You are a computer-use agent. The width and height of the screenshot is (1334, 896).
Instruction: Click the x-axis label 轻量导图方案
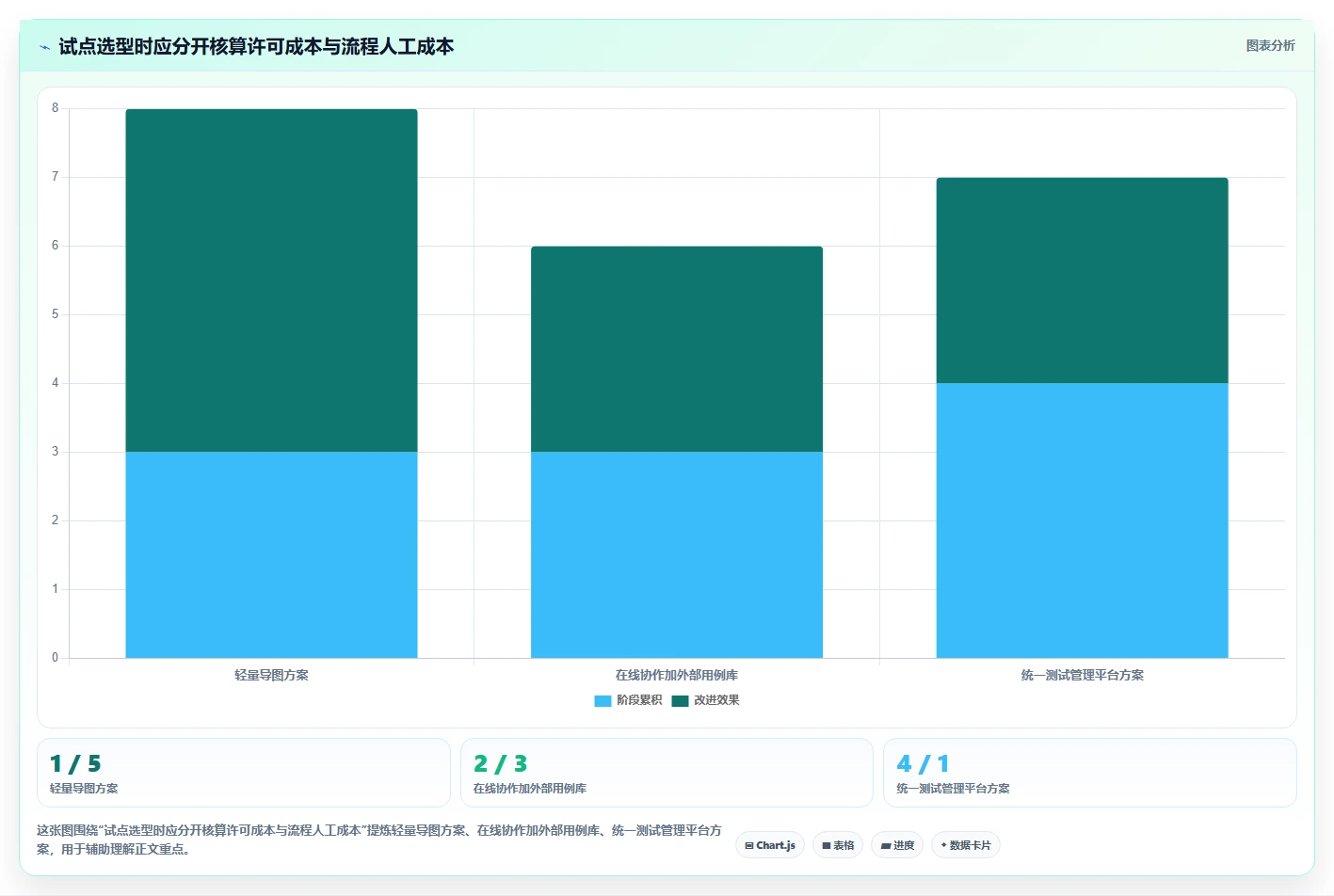pyautogui.click(x=271, y=675)
